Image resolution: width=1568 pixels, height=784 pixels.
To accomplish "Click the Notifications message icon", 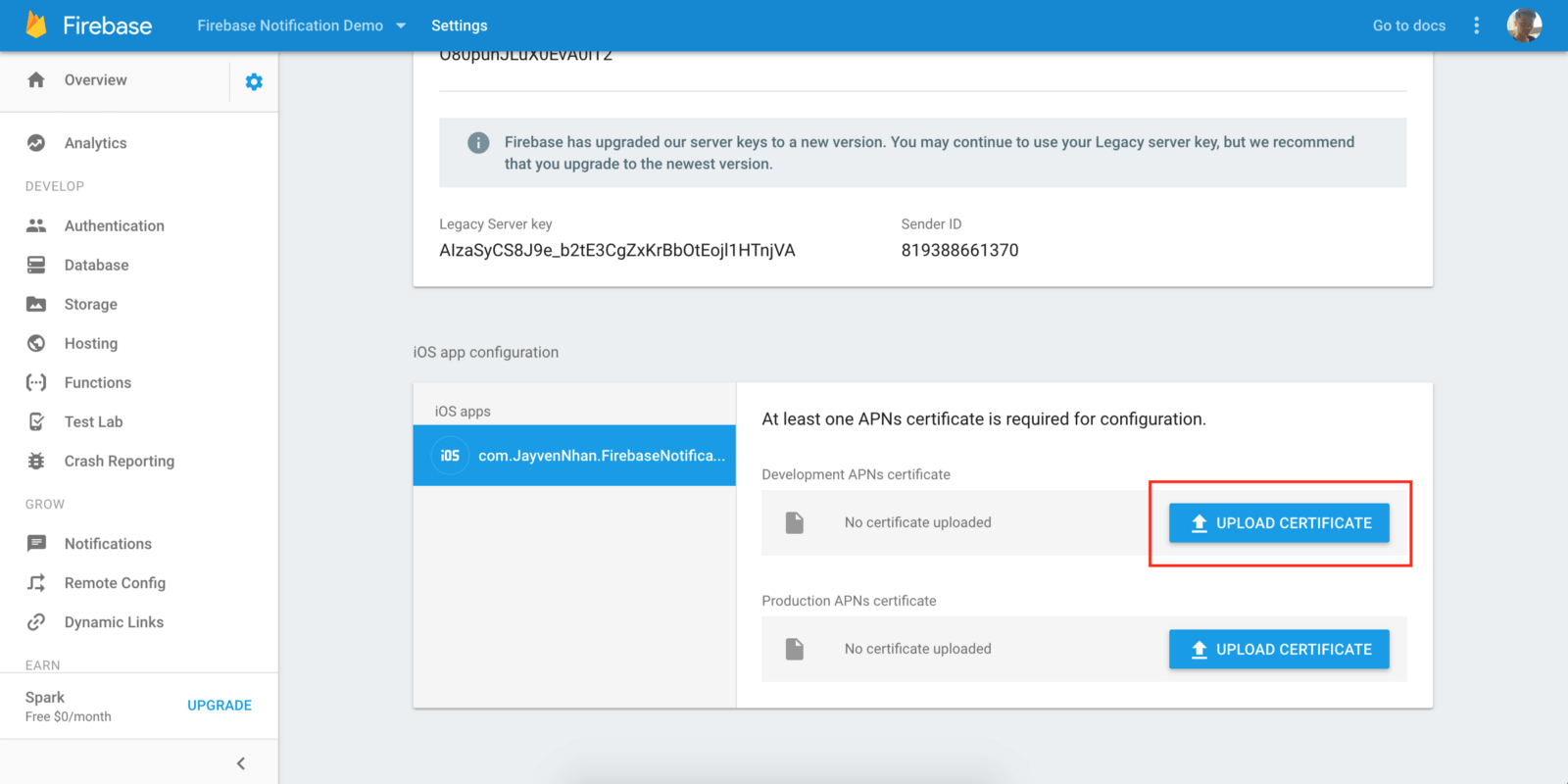I will [x=36, y=544].
